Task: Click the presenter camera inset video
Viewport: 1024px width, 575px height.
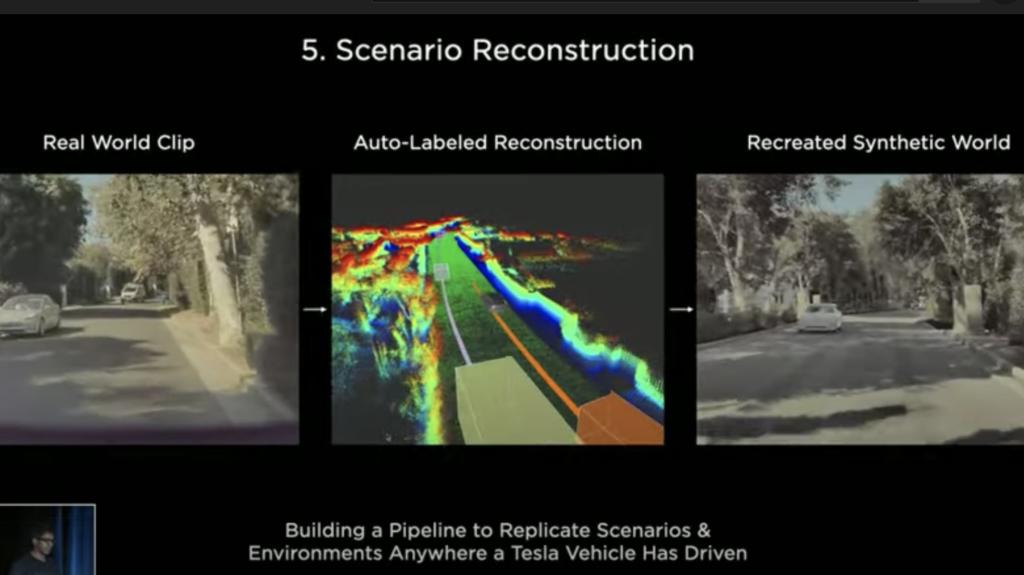Action: [x=48, y=540]
